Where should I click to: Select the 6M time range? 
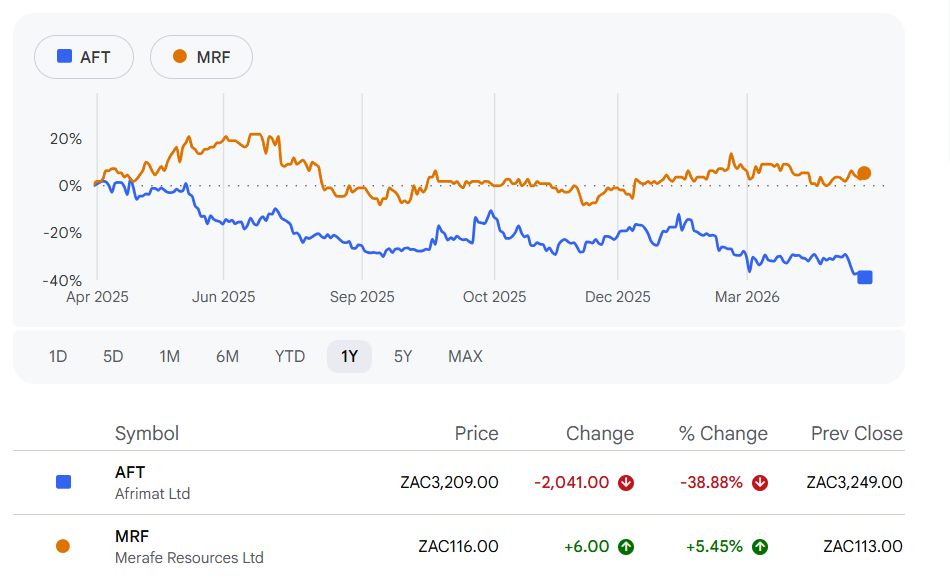pos(227,356)
